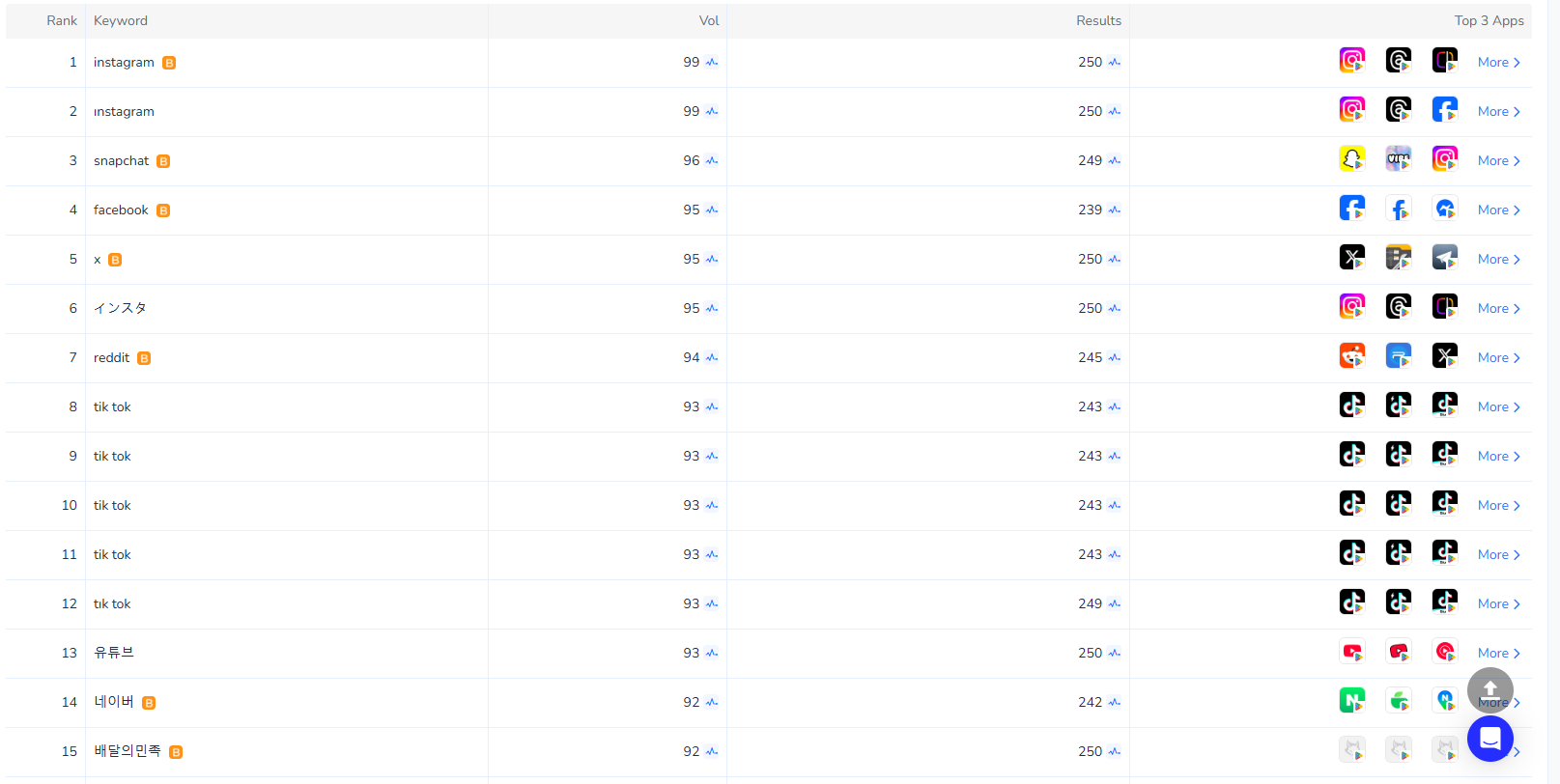Screen dimensions: 1560x784
Task: Open the first YouTube app icon in row 13
Action: (1351, 652)
